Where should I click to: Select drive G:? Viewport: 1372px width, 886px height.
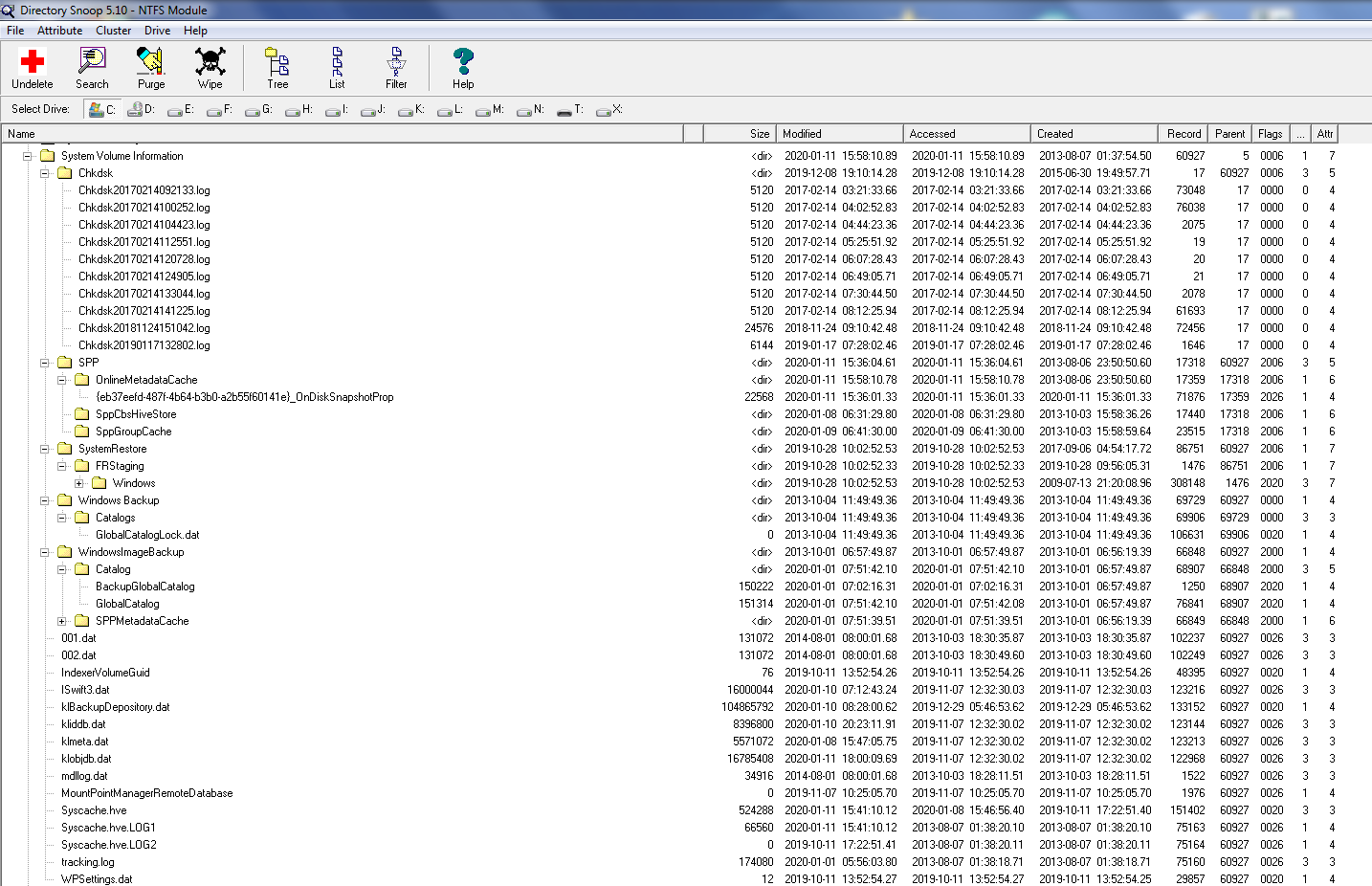pos(258,109)
